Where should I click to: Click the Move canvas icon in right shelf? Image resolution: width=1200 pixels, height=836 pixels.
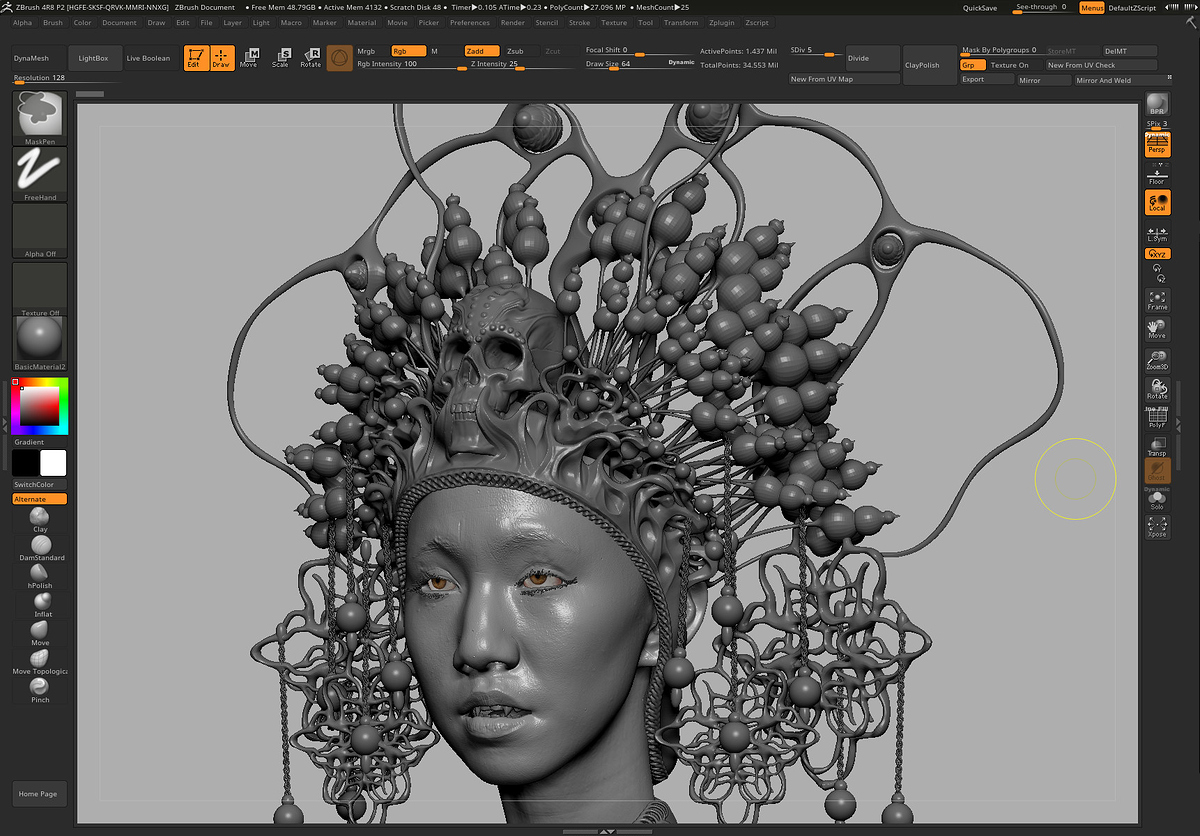tap(1157, 329)
